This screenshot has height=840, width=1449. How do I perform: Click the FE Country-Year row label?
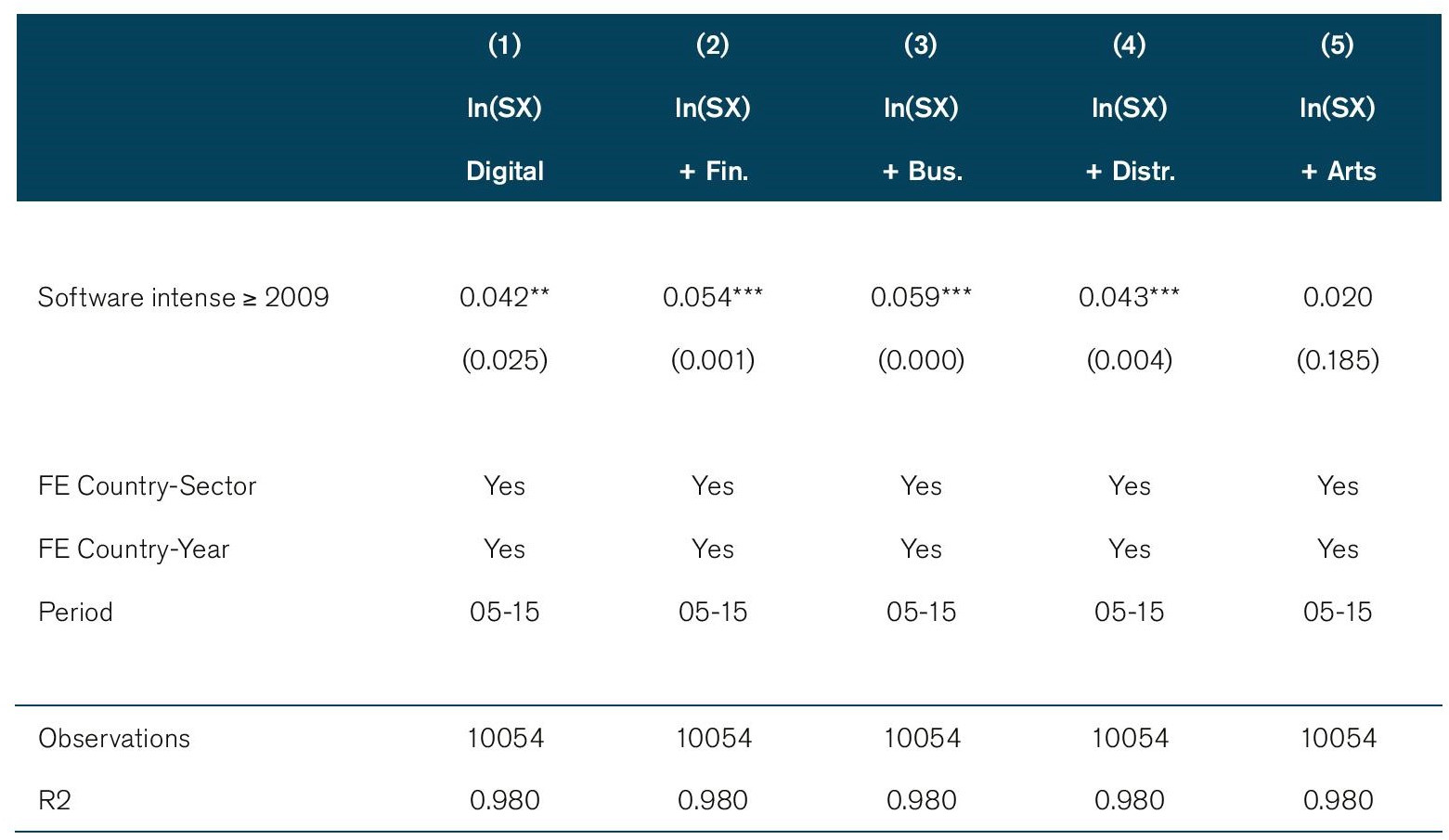click(133, 549)
